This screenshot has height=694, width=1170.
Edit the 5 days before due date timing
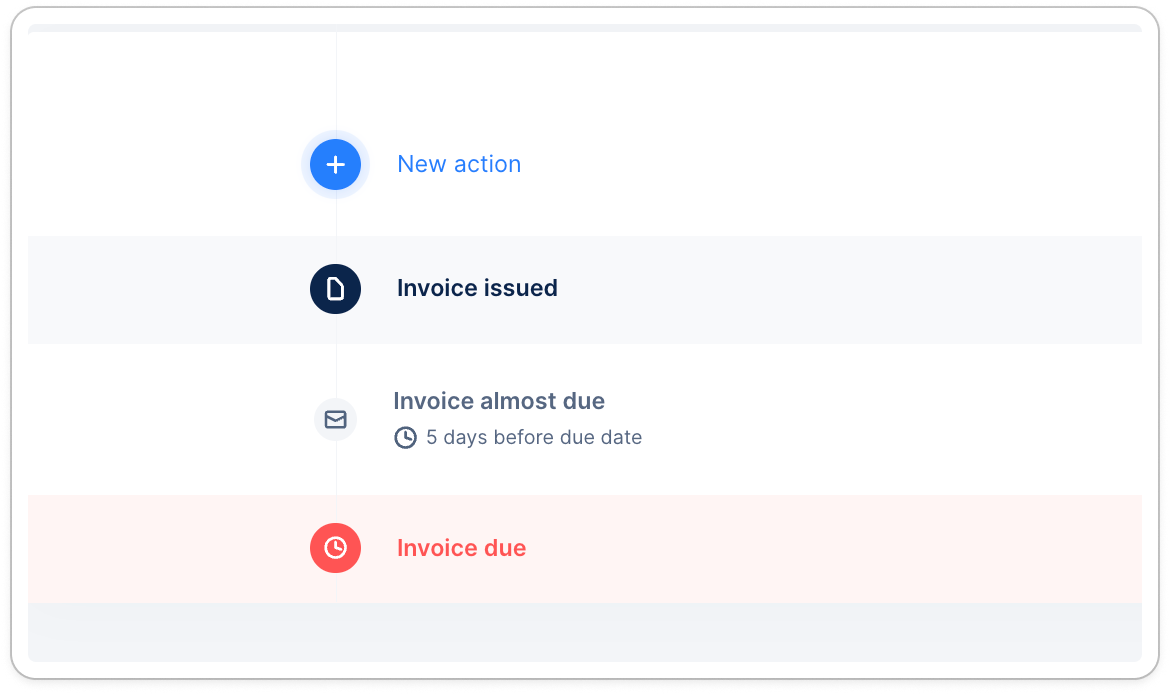coord(534,438)
